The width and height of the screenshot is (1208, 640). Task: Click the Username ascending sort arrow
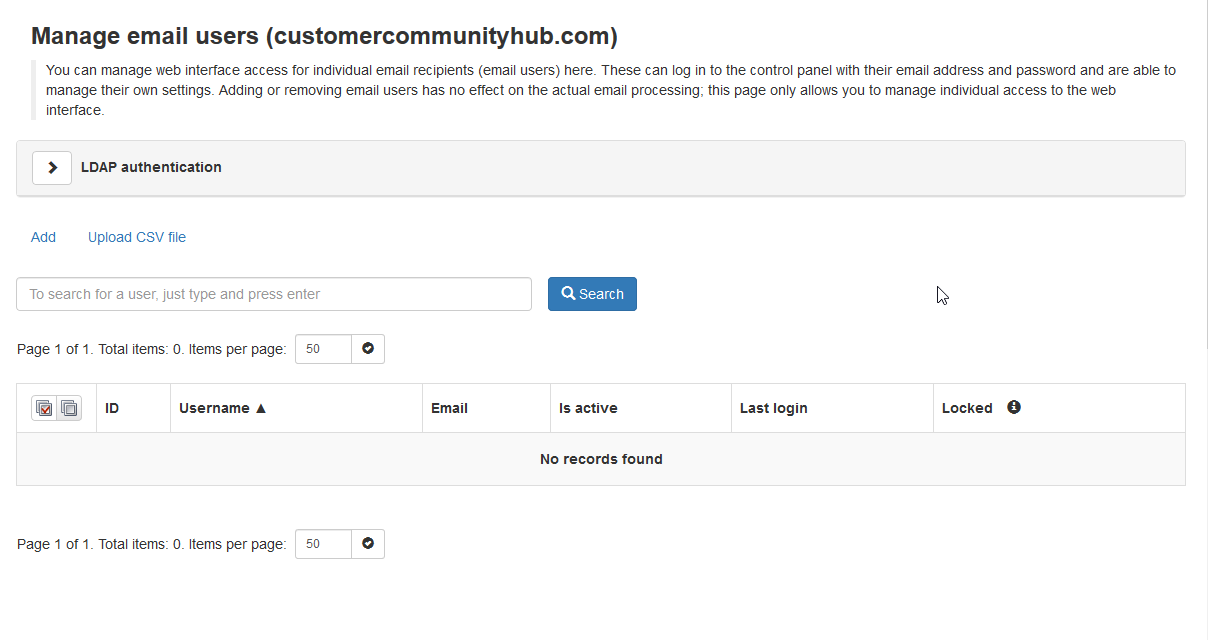[261, 408]
